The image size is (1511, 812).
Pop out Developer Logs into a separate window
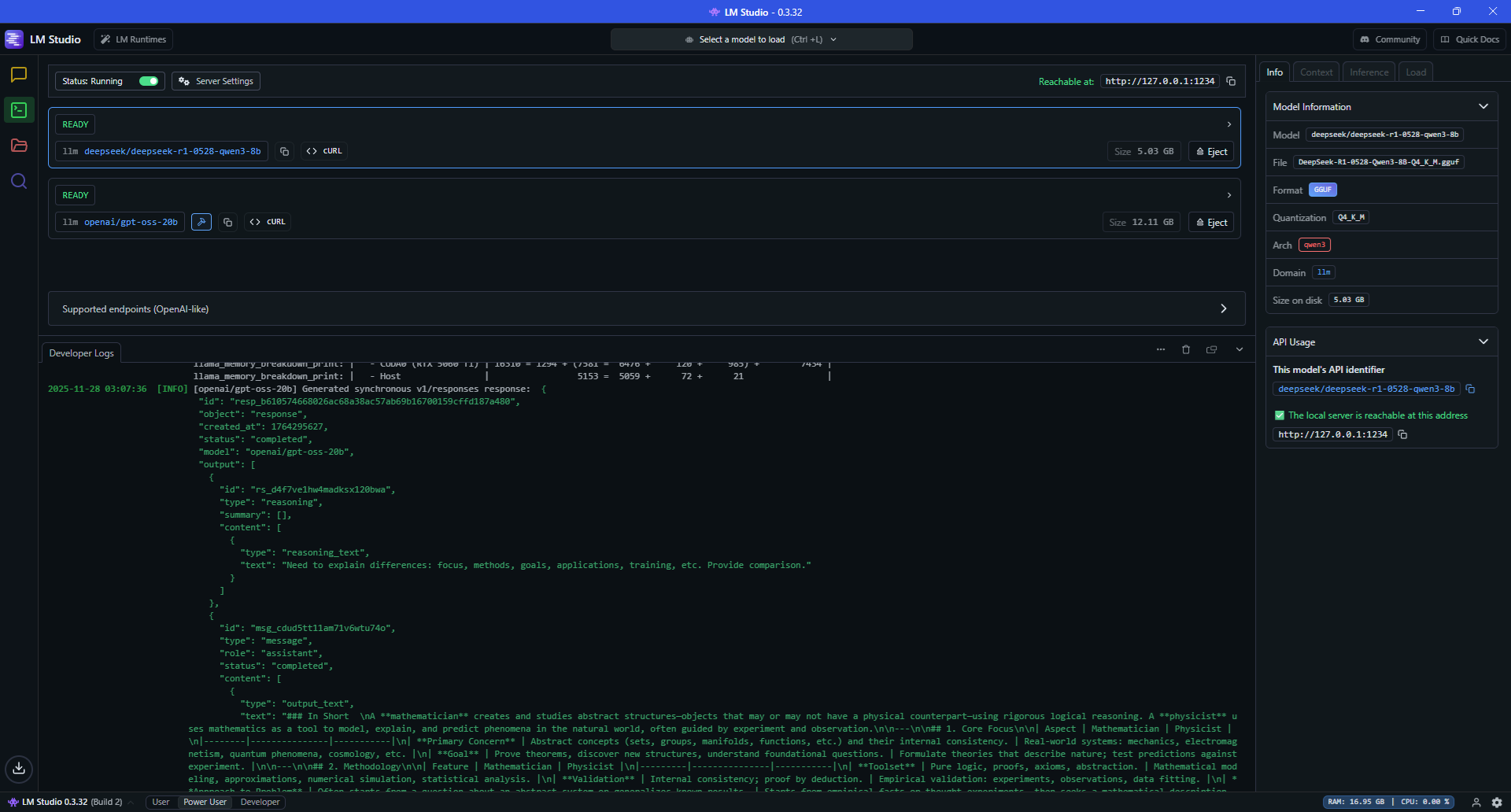tap(1212, 349)
